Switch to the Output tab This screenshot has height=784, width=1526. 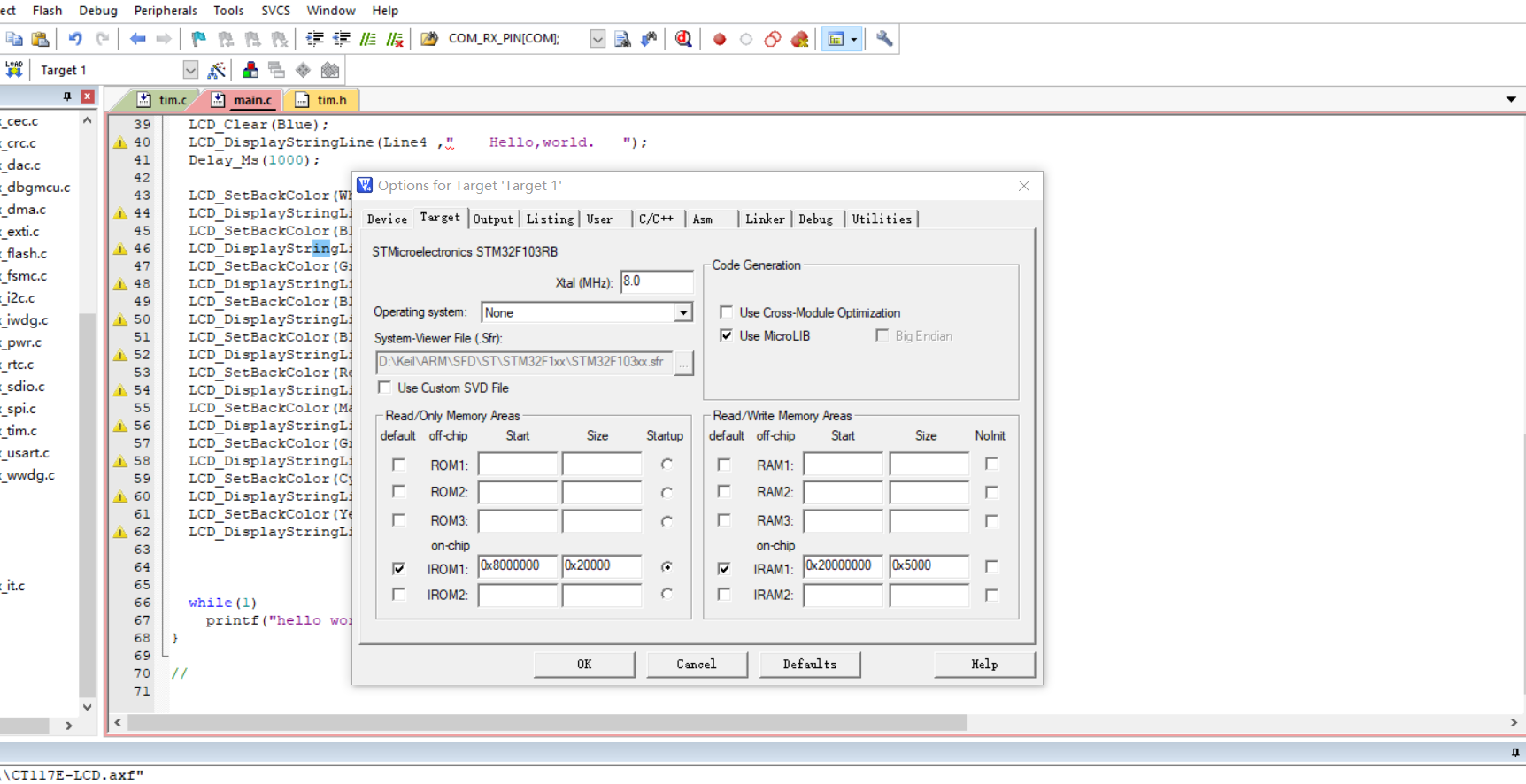(x=493, y=219)
